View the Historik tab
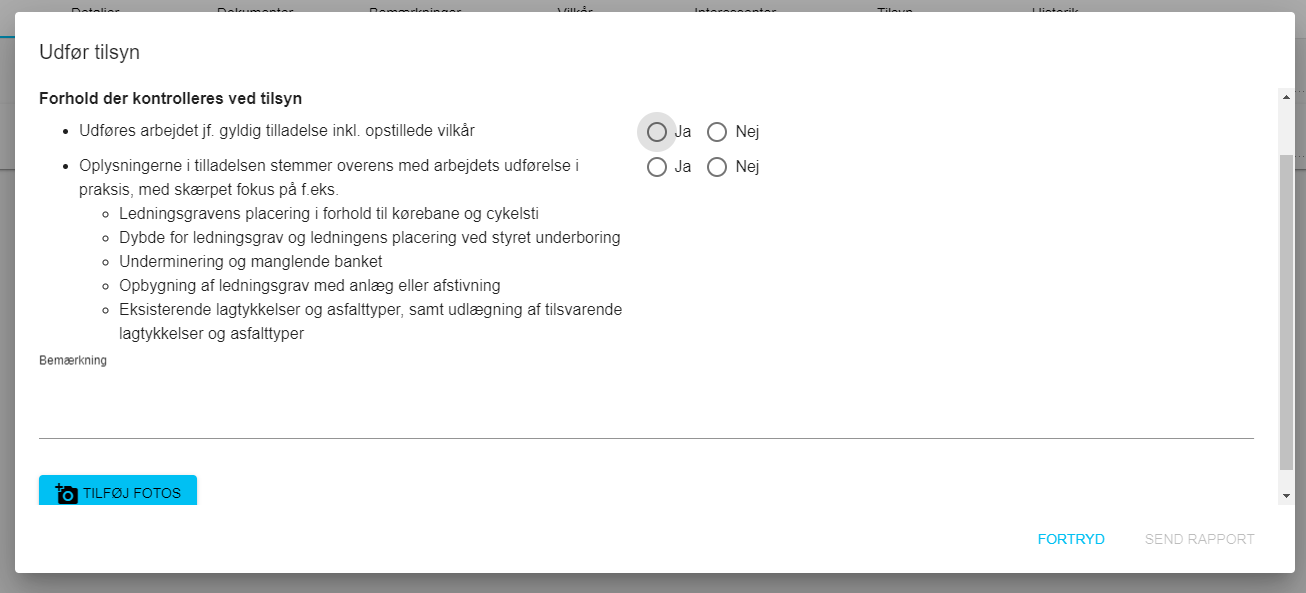Viewport: 1306px width, 593px height. pyautogui.click(x=1055, y=8)
